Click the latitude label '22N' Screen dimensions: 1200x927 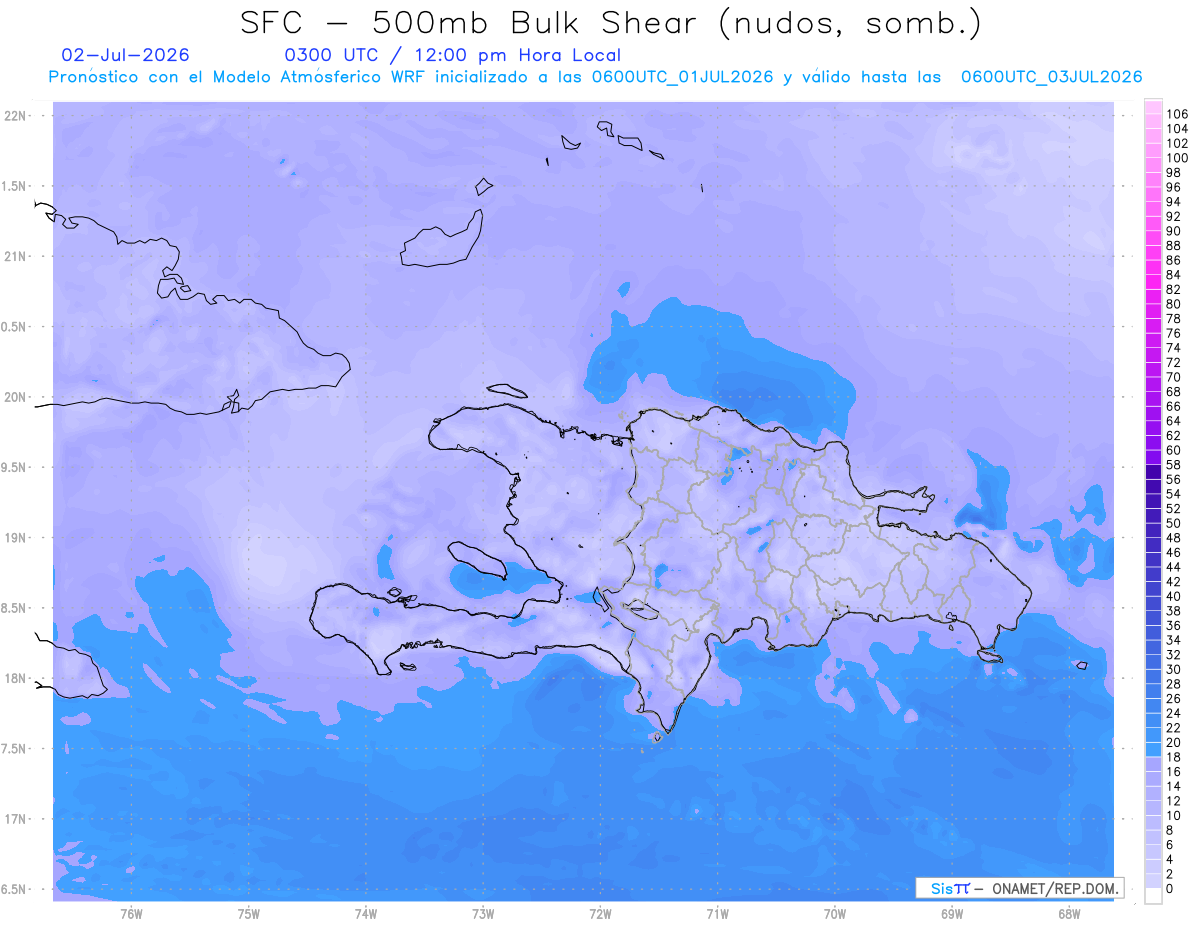pyautogui.click(x=15, y=116)
